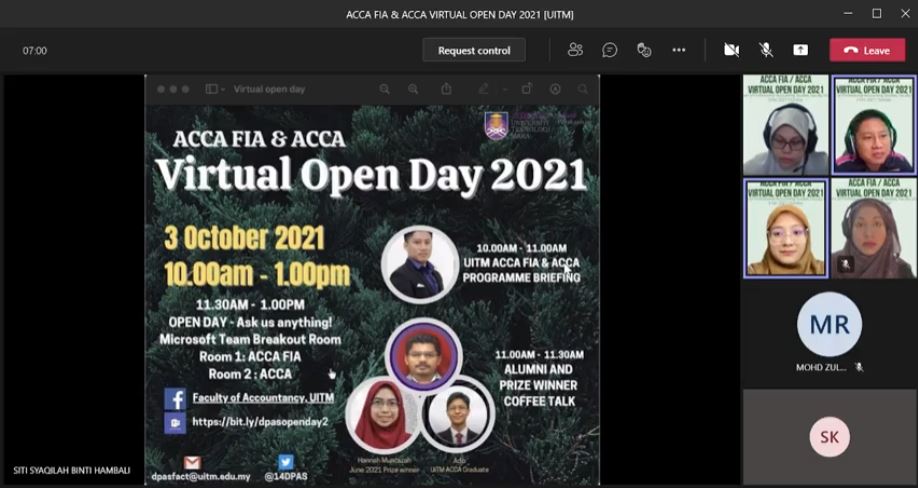918x488 pixels.
Task: Click the PROGRAMME BRIEFING text
Action: click(521, 277)
